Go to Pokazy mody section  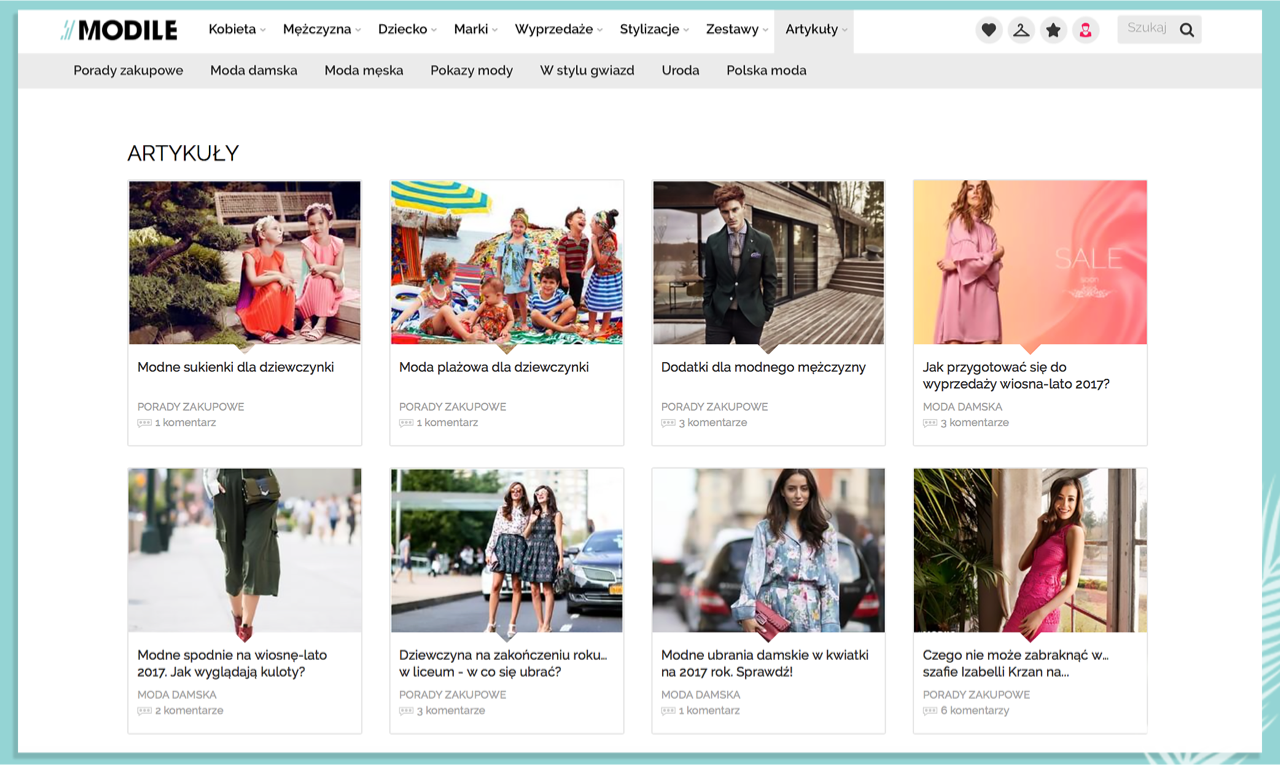[471, 70]
